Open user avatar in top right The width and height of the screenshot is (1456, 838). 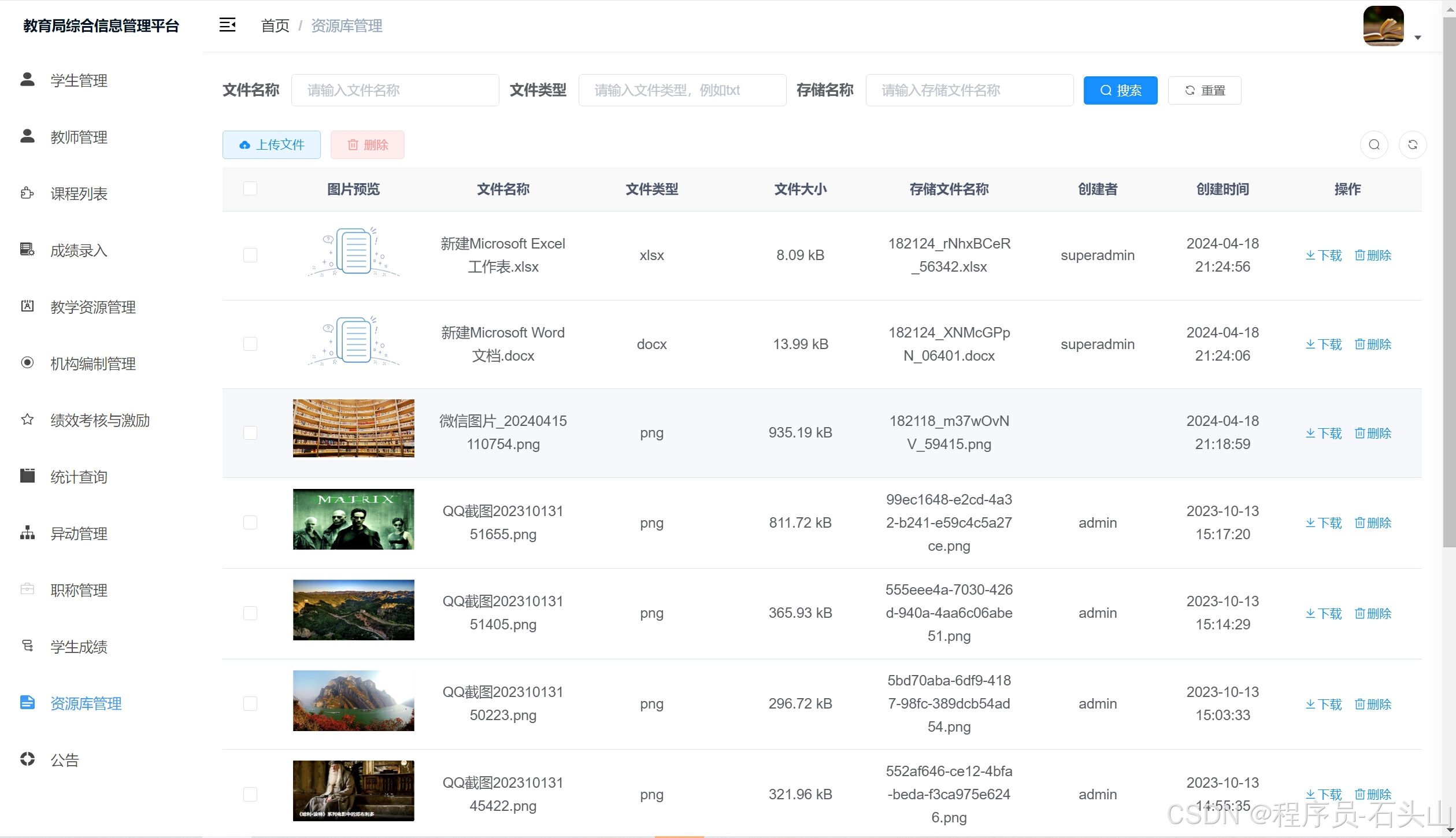pyautogui.click(x=1383, y=26)
